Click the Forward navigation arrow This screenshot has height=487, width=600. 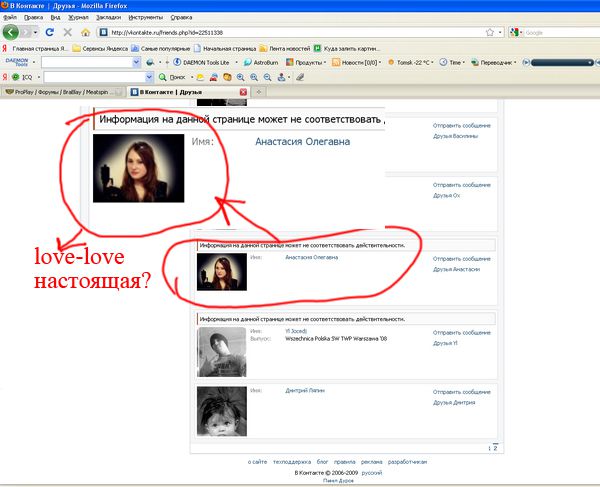point(26,33)
